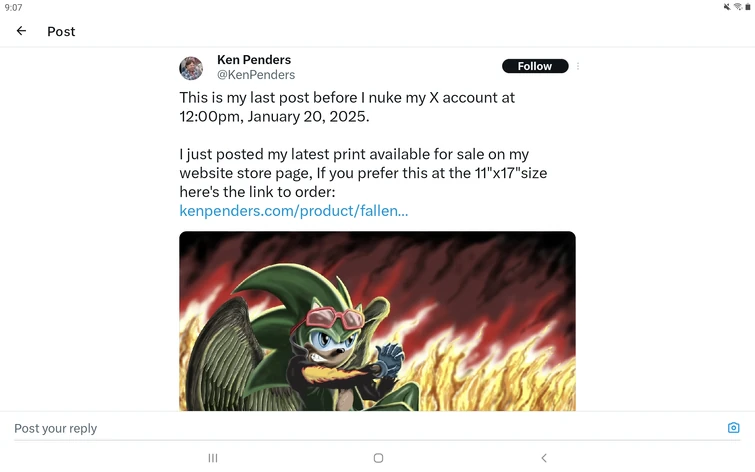Follow Ken Penders

pos(534,66)
